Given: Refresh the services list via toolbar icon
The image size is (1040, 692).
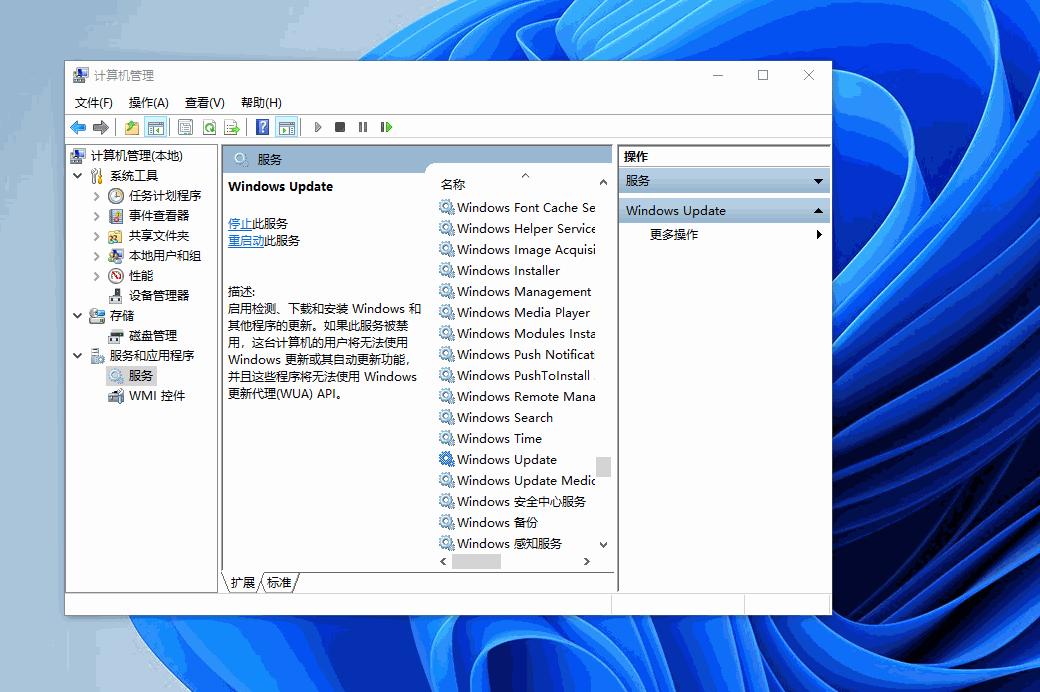Looking at the screenshot, I should point(209,127).
